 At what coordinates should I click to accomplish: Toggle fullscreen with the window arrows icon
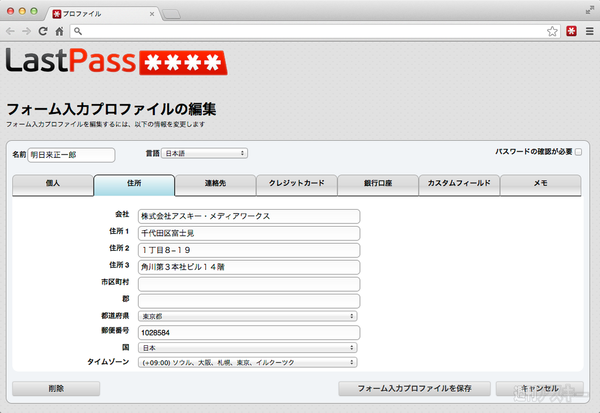590,10
